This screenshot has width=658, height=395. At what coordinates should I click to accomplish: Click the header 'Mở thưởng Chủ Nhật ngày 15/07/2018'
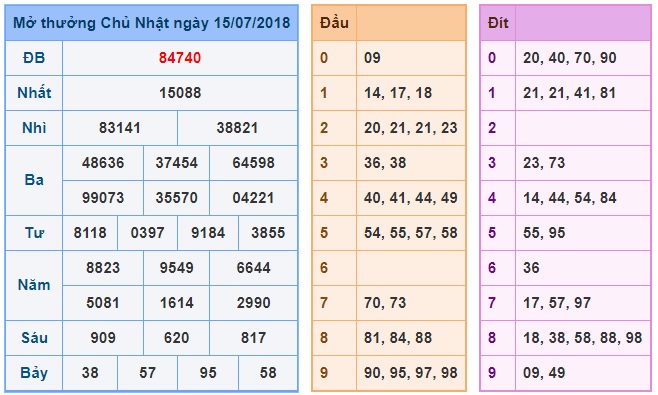point(151,23)
